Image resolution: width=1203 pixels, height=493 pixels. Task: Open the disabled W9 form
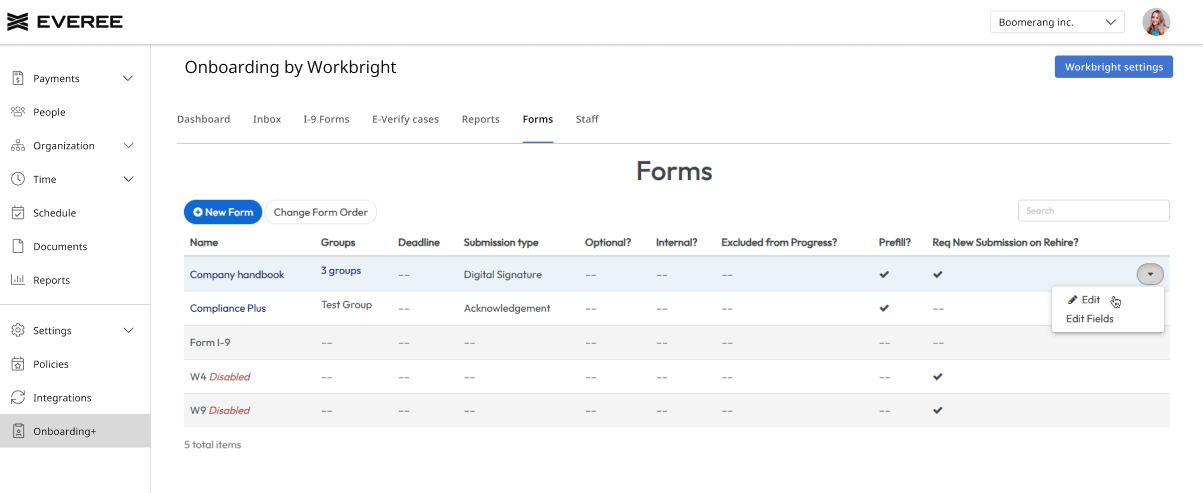(x=220, y=411)
